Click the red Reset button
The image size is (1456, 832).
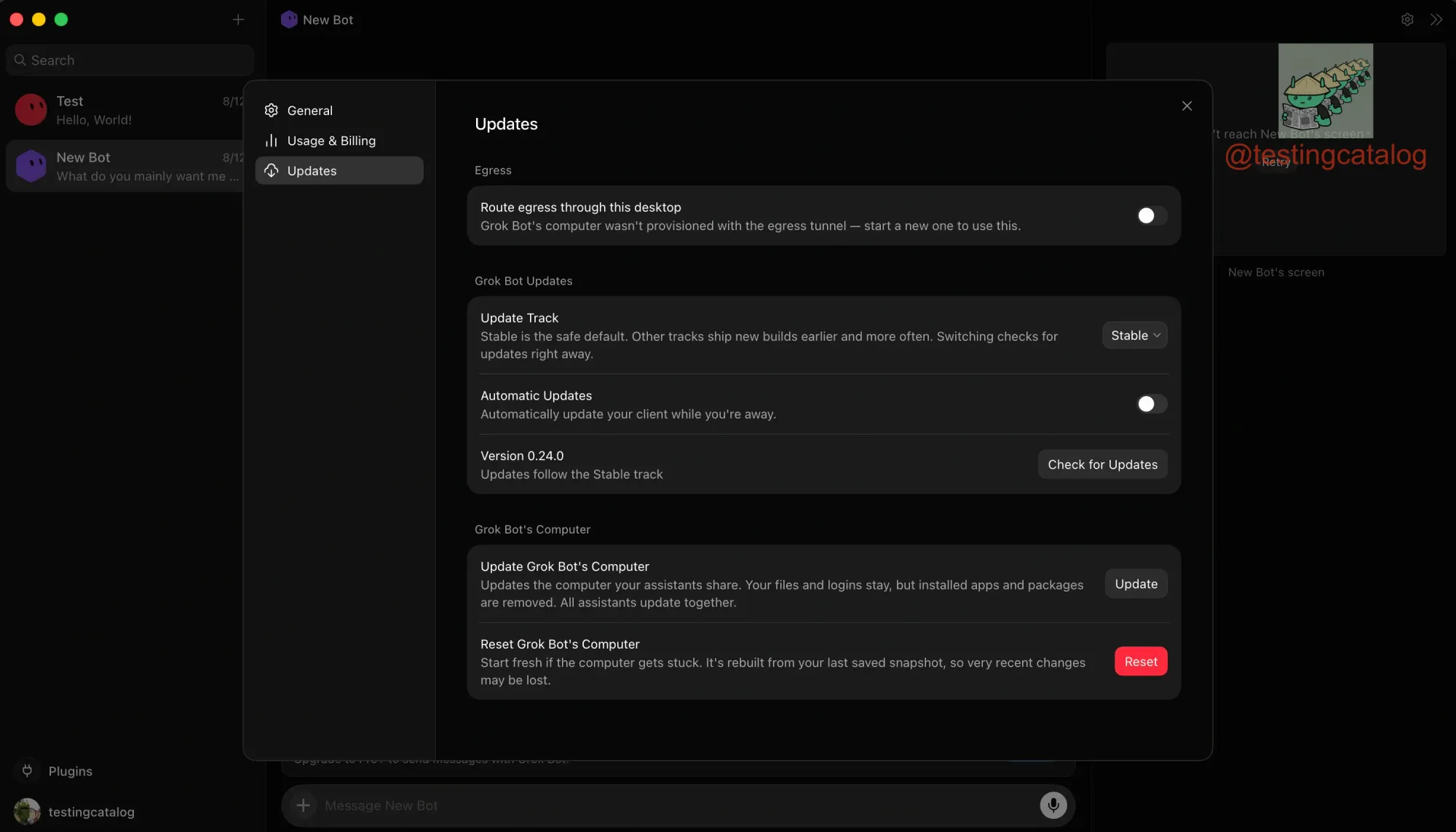pyautogui.click(x=1141, y=662)
